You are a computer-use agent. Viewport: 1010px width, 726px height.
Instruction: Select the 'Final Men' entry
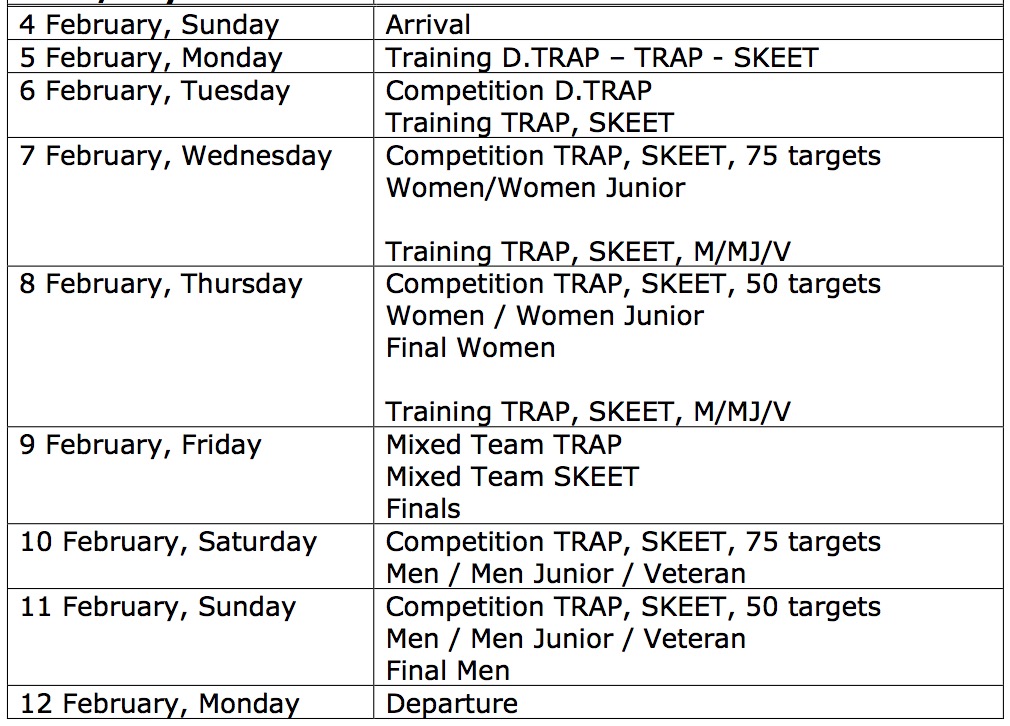pos(448,671)
